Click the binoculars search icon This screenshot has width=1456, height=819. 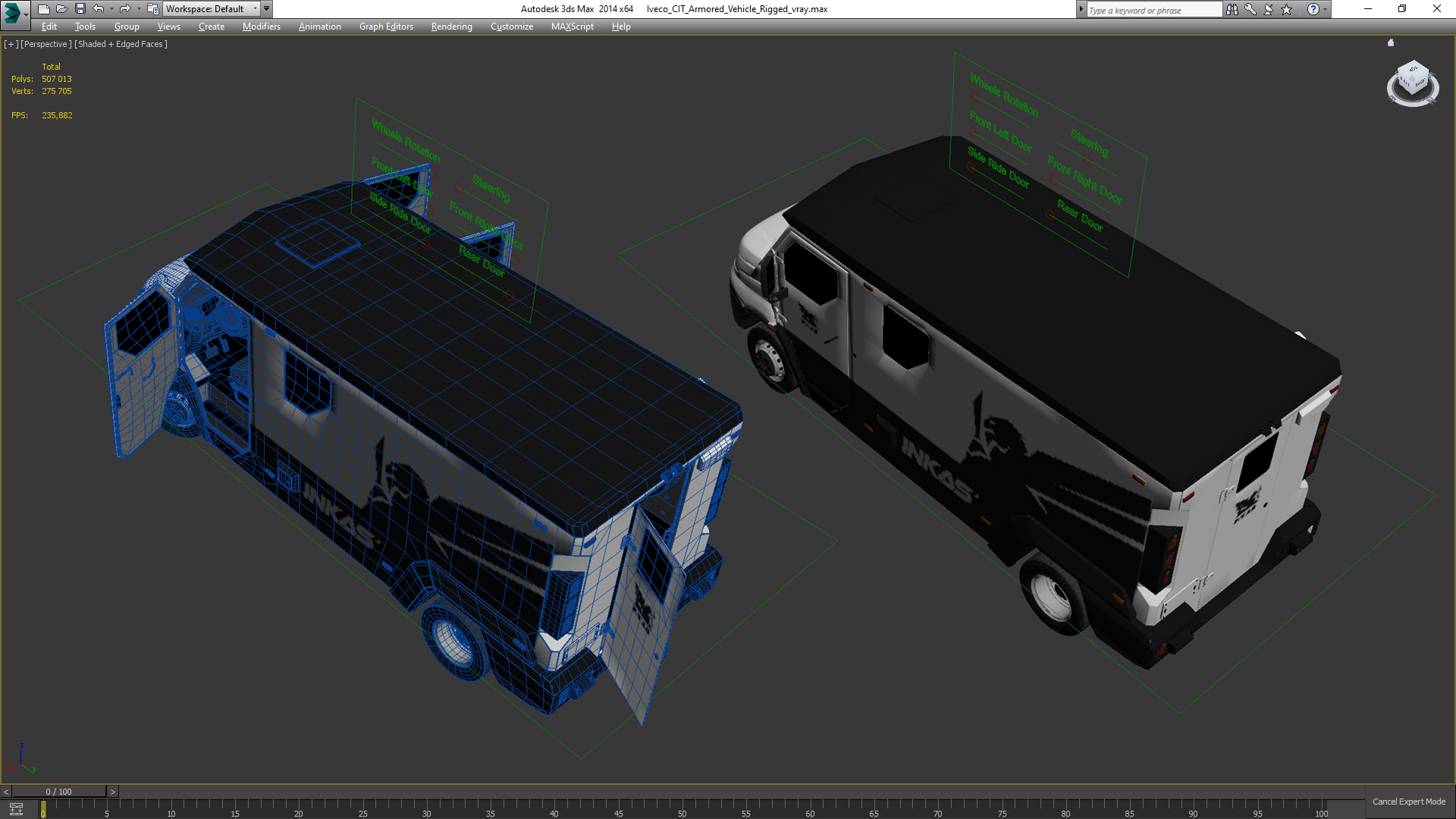pyautogui.click(x=1232, y=9)
